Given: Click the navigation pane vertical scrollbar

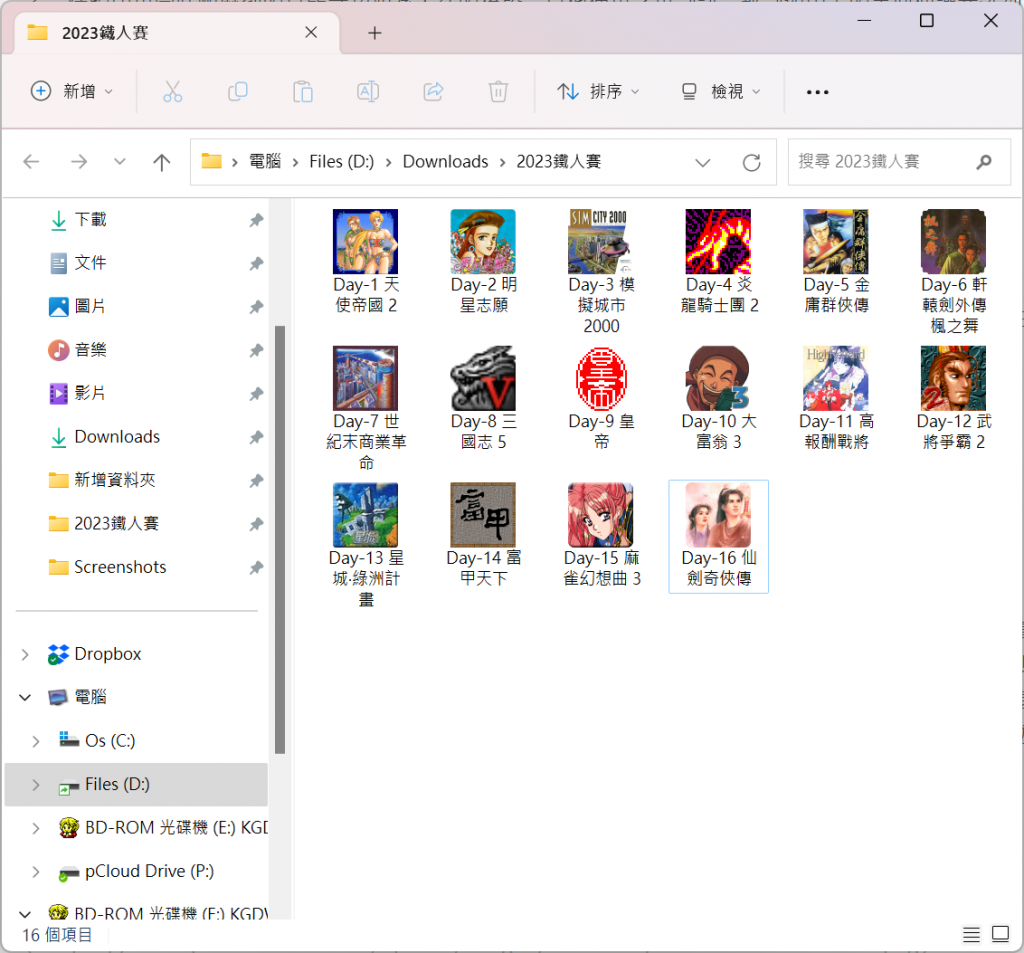Looking at the screenshot, I should 280,539.
